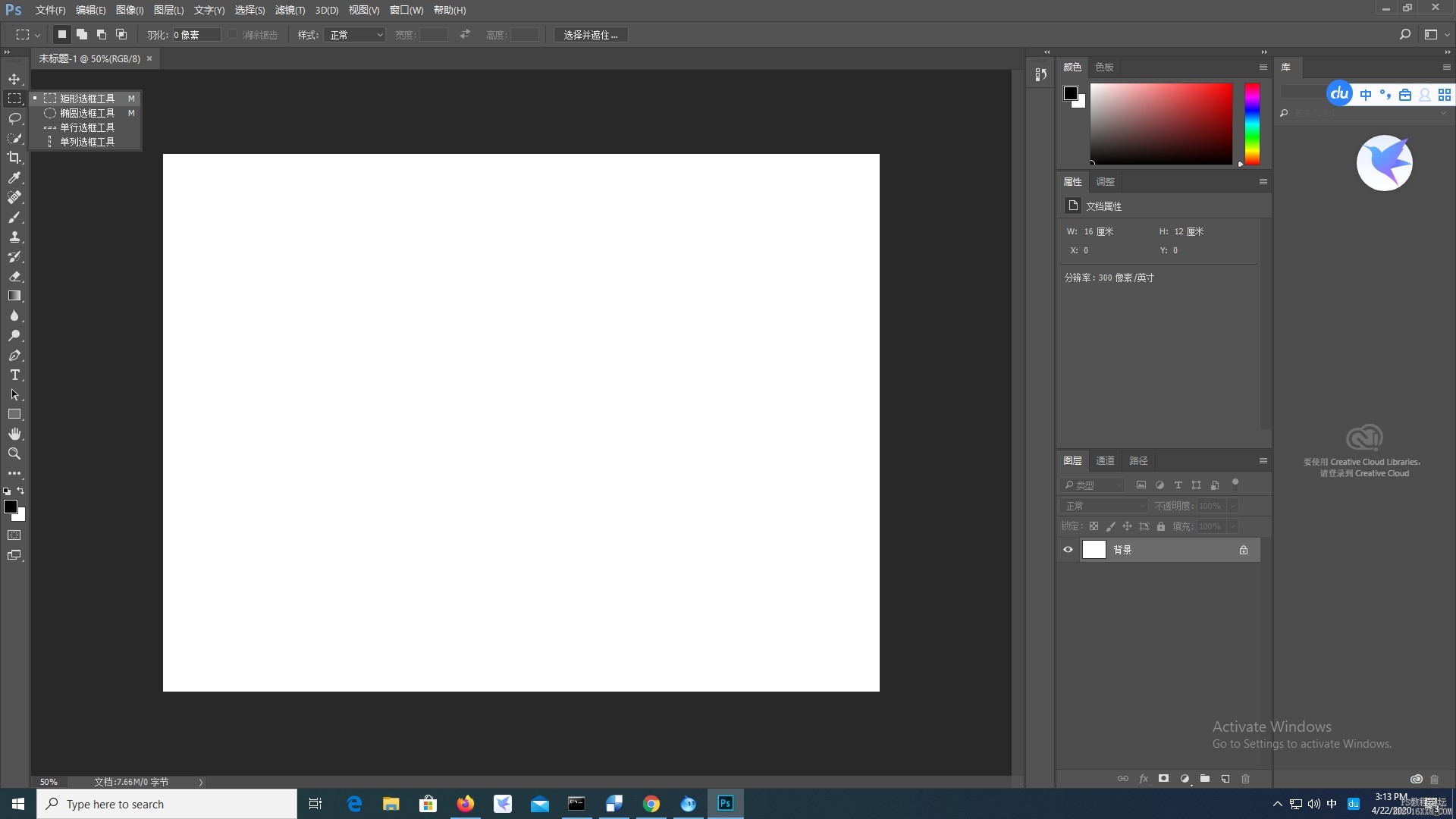Toggle visibility of the 背景 layer
This screenshot has height=819, width=1456.
[1068, 550]
